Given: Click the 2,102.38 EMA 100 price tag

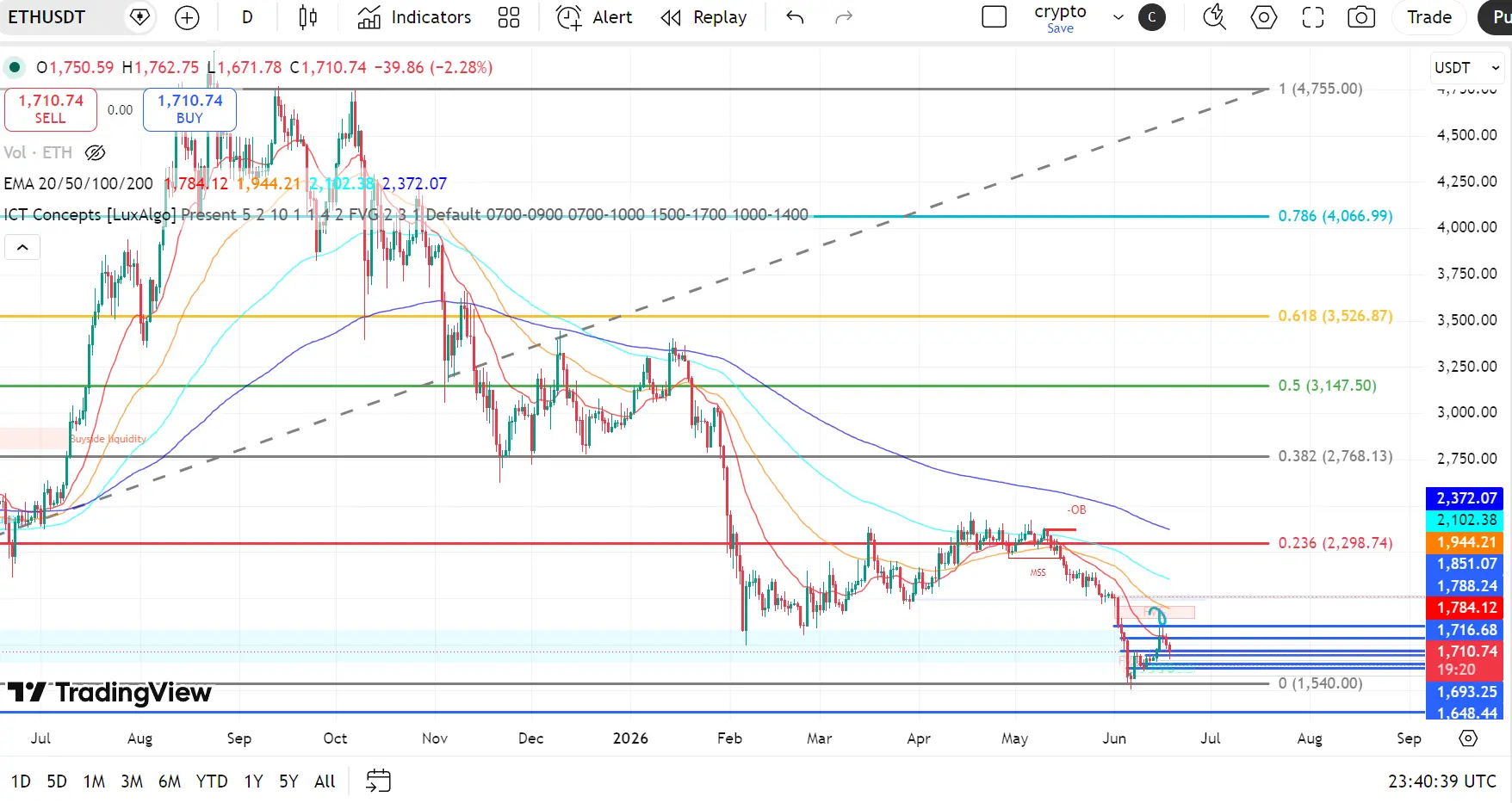Looking at the screenshot, I should point(1466,520).
